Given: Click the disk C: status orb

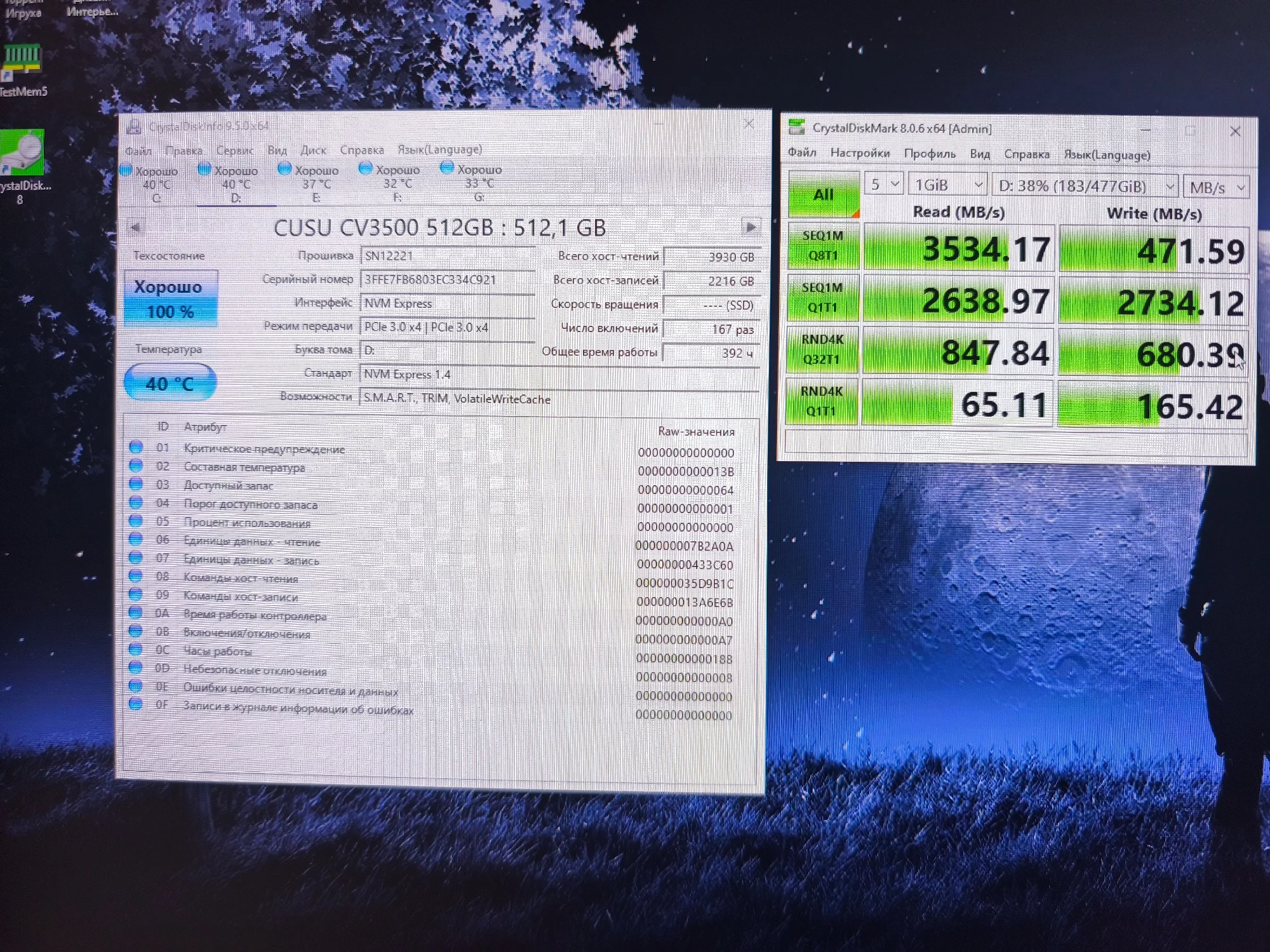Looking at the screenshot, I should (x=126, y=170).
